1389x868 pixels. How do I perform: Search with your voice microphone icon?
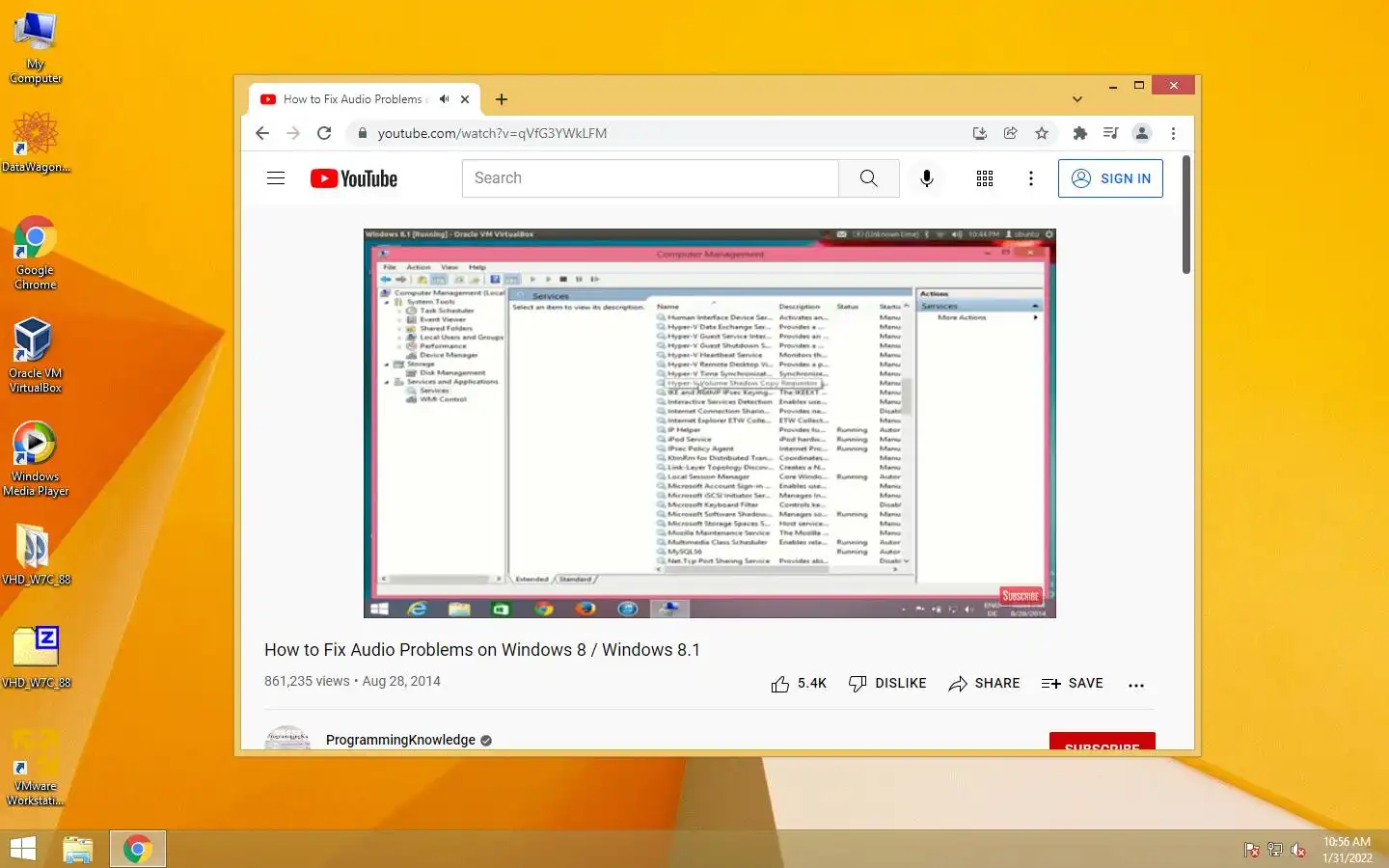(x=927, y=178)
